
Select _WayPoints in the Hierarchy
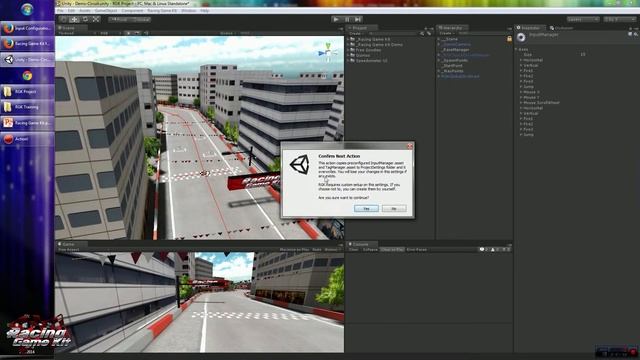(453, 71)
